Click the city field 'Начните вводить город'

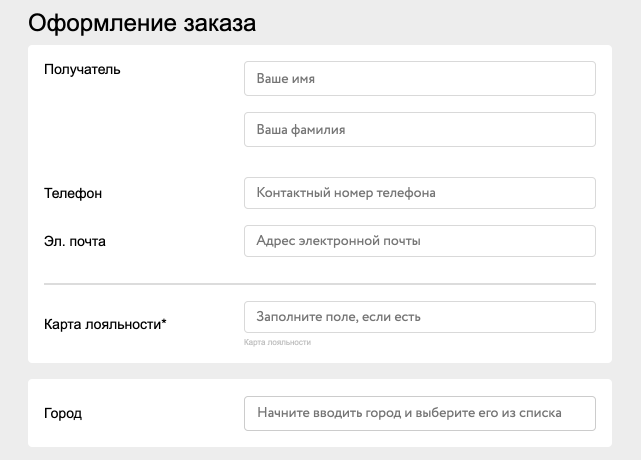point(420,413)
